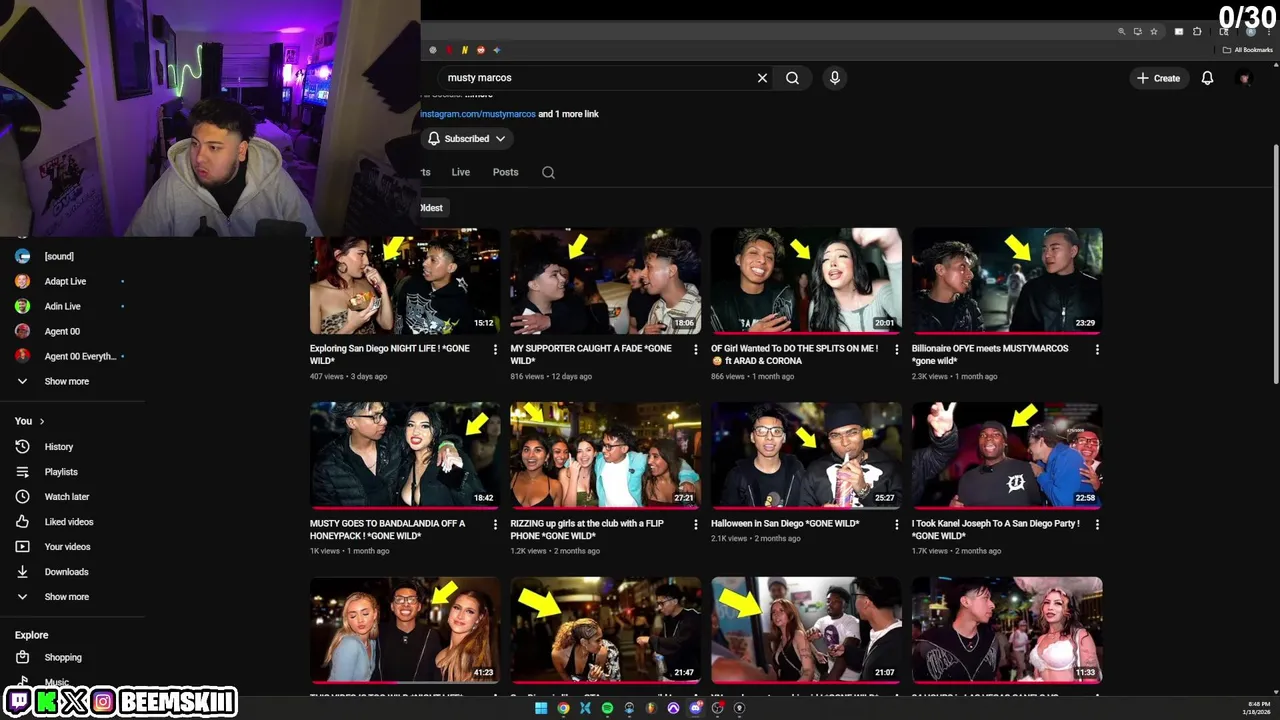Expand the You section chevron
The image size is (1280, 720).
tap(42, 422)
